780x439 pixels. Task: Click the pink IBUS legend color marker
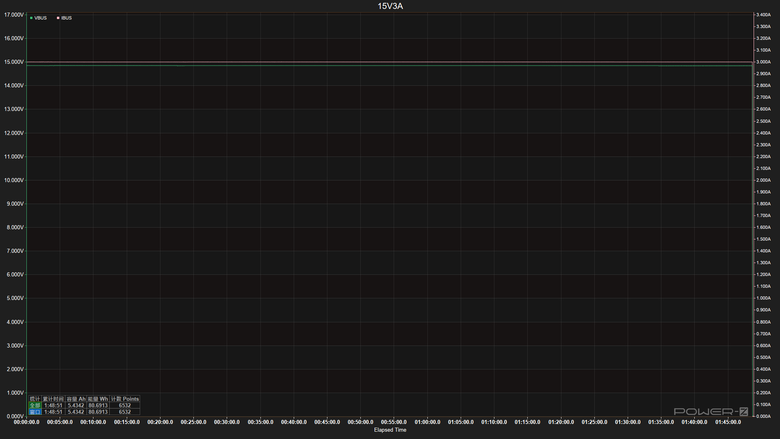click(x=58, y=18)
